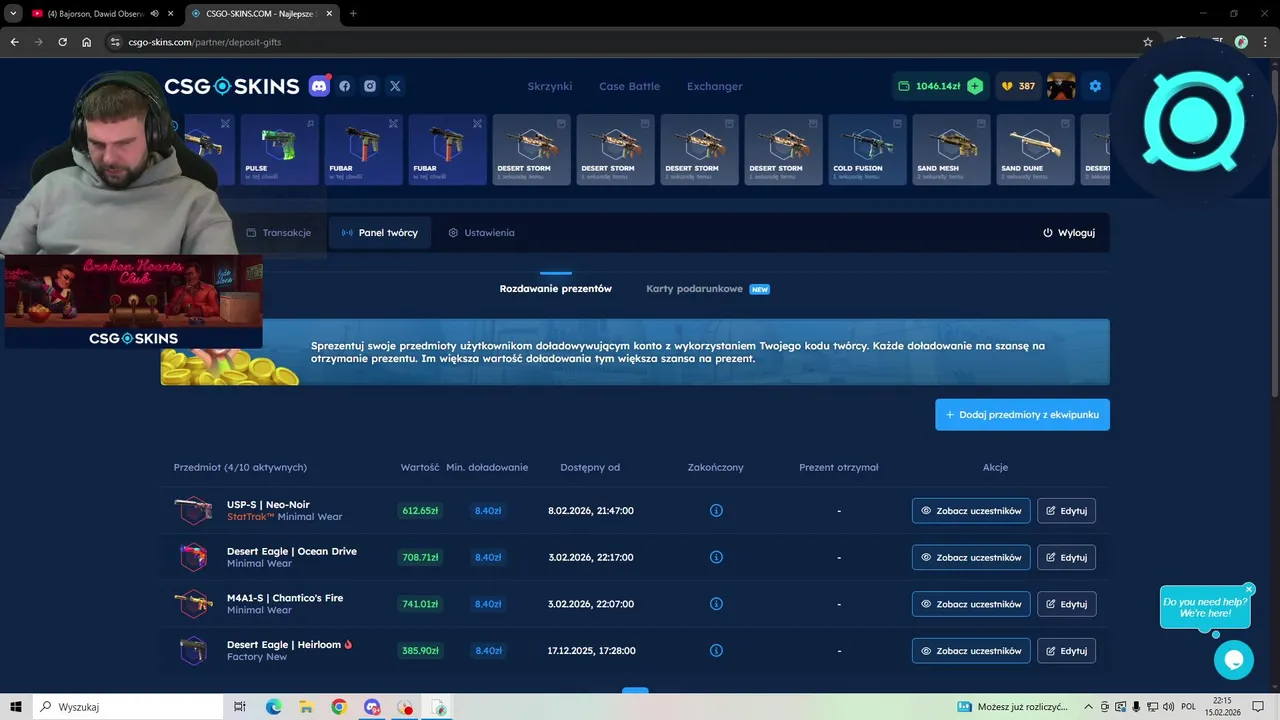Click the browser Home icon
Viewport: 1280px width, 720px height.
pyautogui.click(x=87, y=42)
